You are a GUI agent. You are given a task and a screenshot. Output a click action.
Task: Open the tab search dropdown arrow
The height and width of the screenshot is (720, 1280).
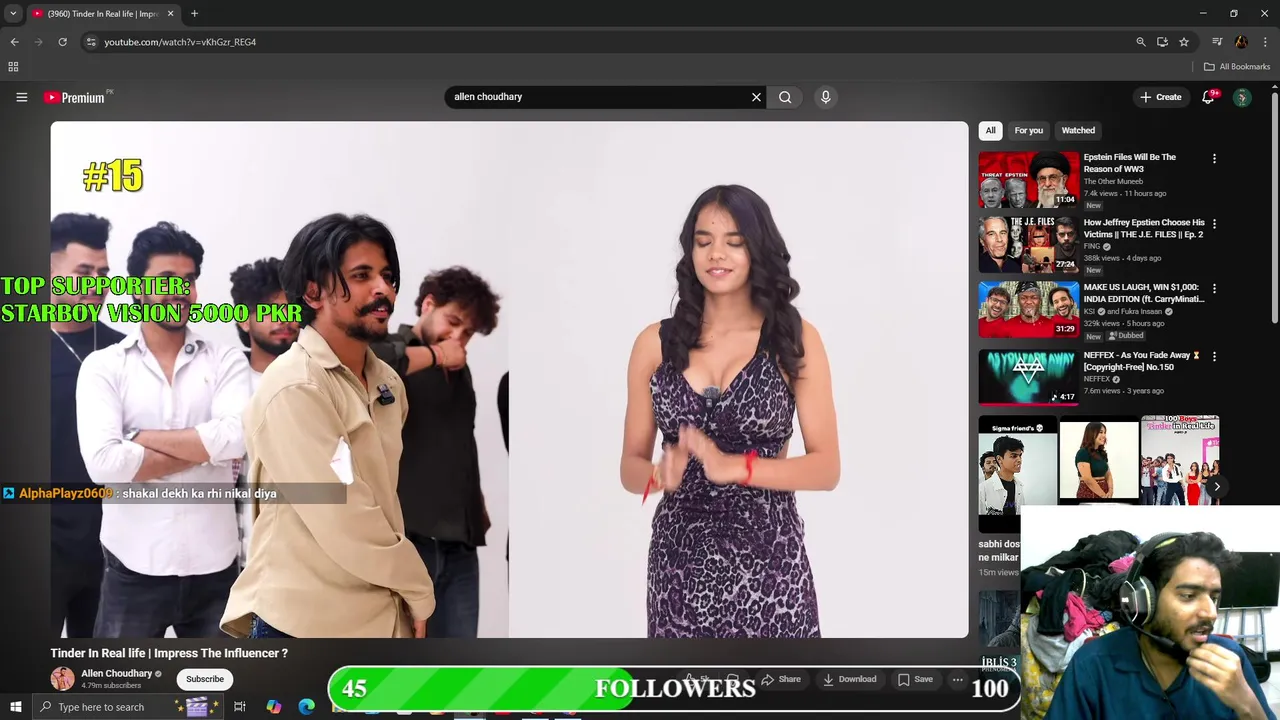click(x=13, y=14)
